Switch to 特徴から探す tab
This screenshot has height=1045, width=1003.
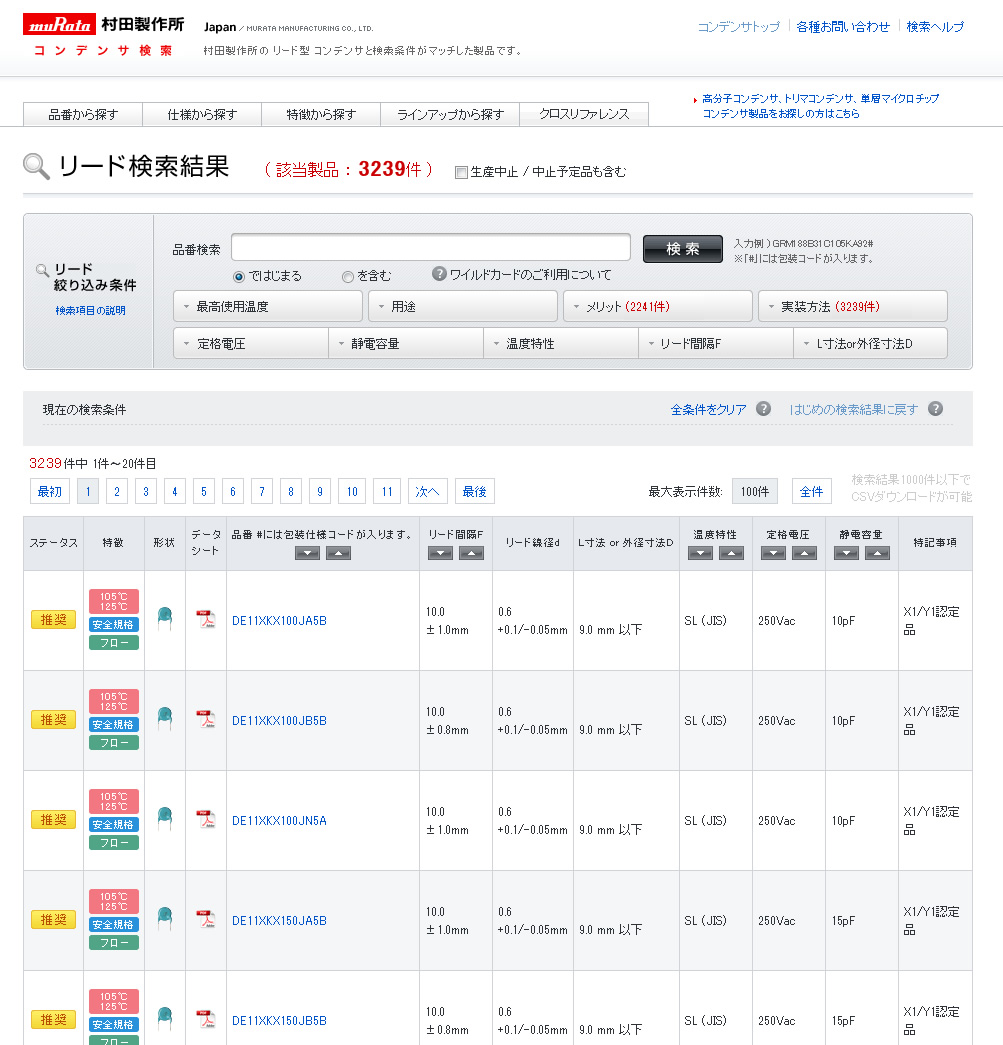[x=321, y=115]
